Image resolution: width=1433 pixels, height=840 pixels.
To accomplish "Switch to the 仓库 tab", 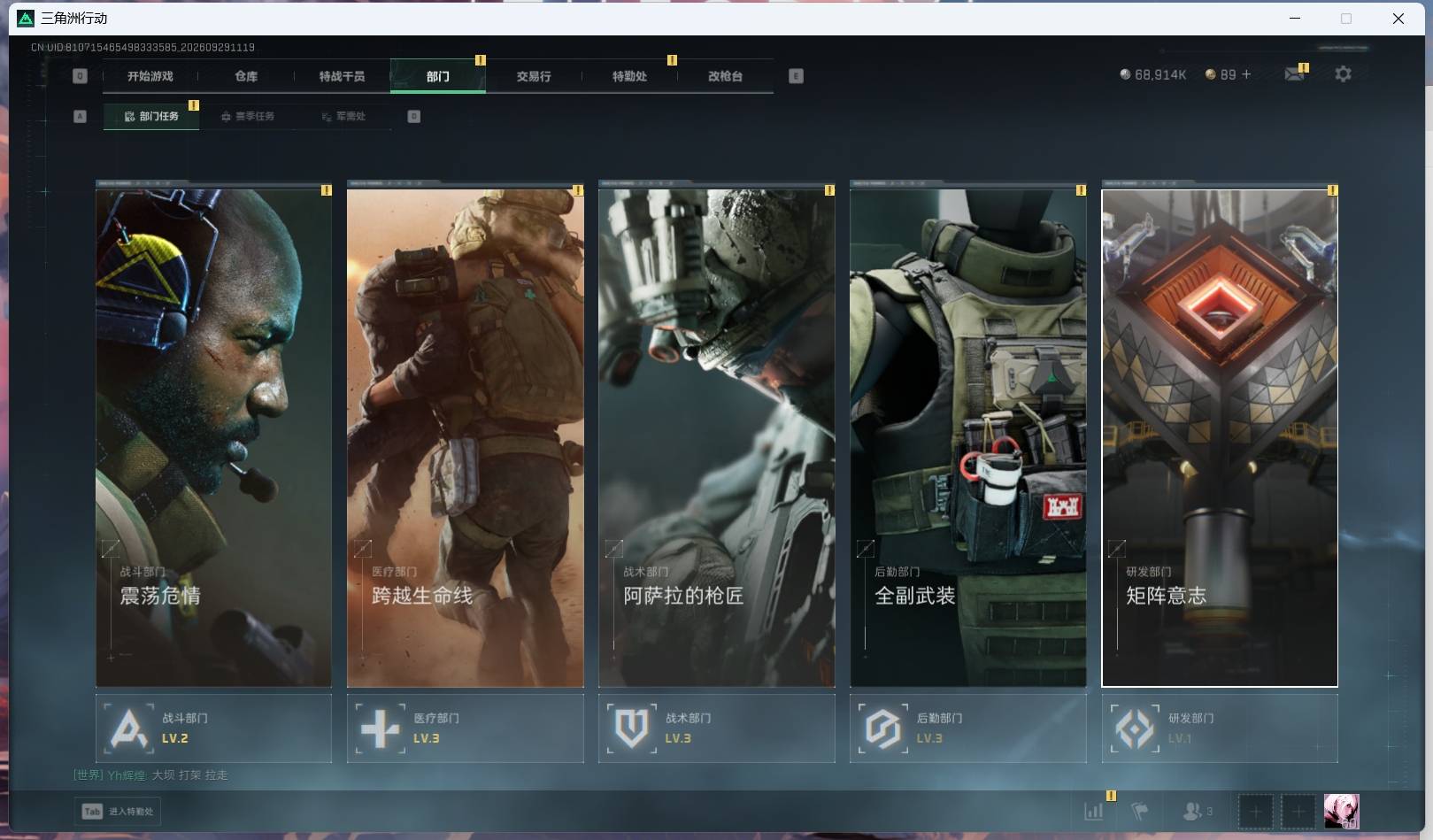I will pyautogui.click(x=246, y=76).
